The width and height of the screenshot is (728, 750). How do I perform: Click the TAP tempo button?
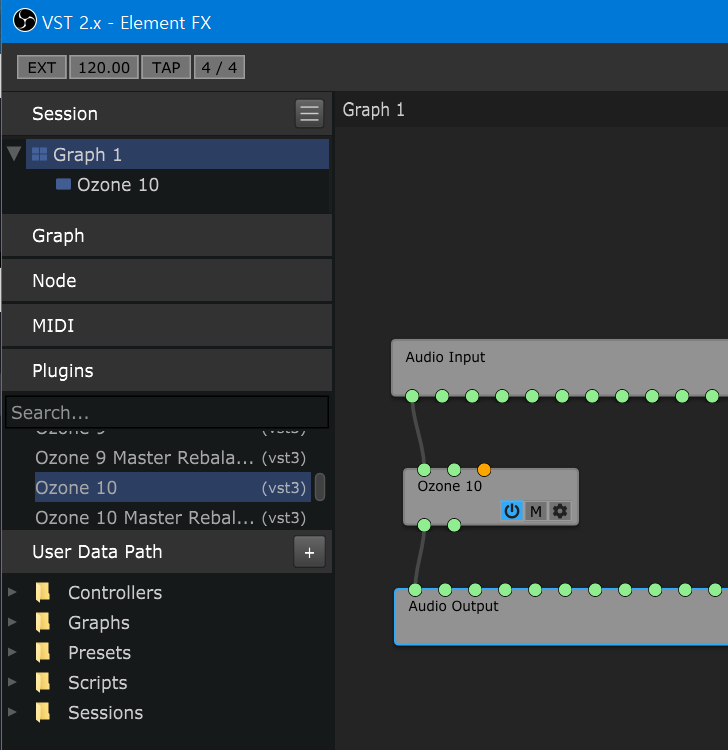166,67
